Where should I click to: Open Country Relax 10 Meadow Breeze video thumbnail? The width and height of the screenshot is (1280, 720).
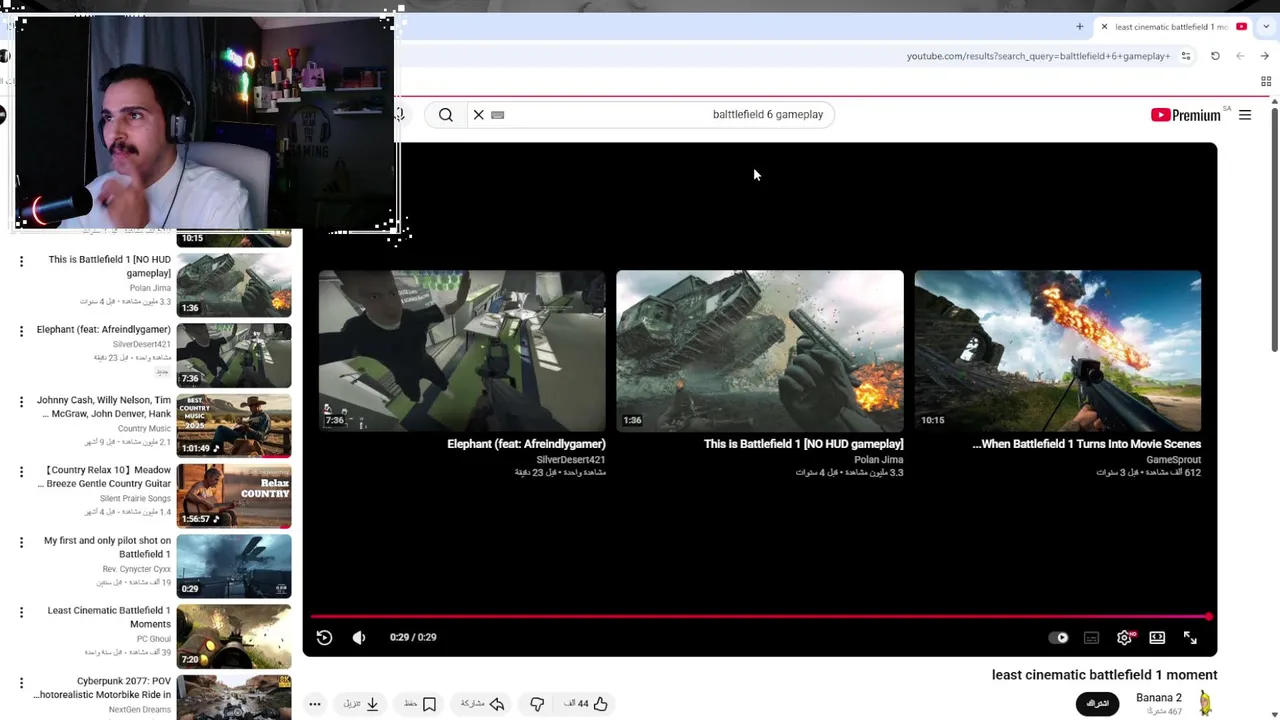[x=234, y=496]
